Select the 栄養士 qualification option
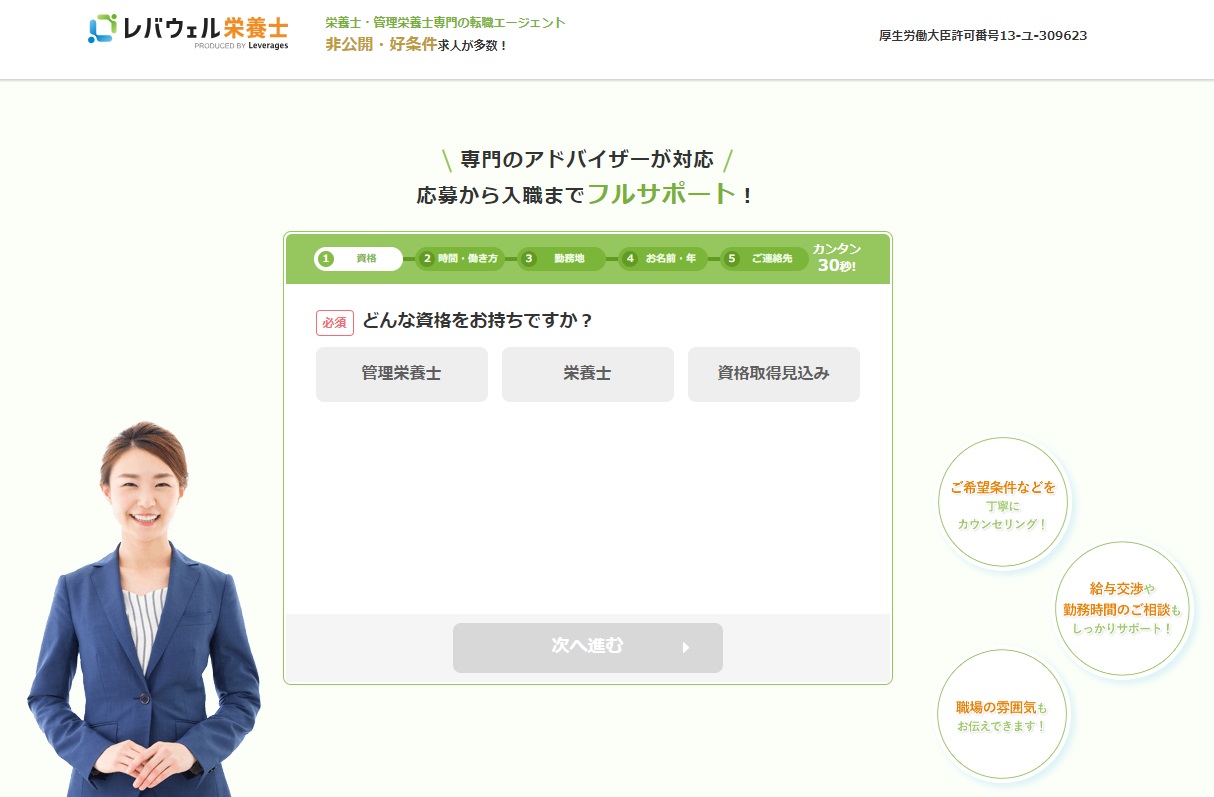 (x=587, y=374)
